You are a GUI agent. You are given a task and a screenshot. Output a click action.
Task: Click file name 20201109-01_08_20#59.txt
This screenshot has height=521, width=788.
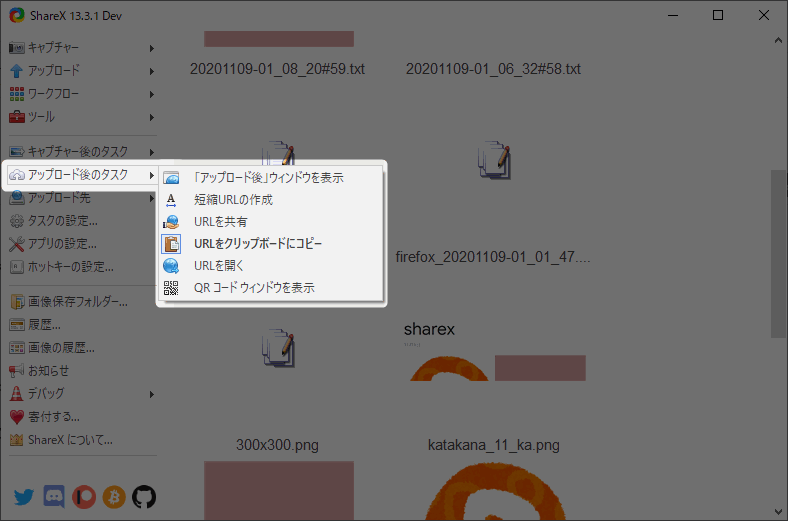(277, 69)
